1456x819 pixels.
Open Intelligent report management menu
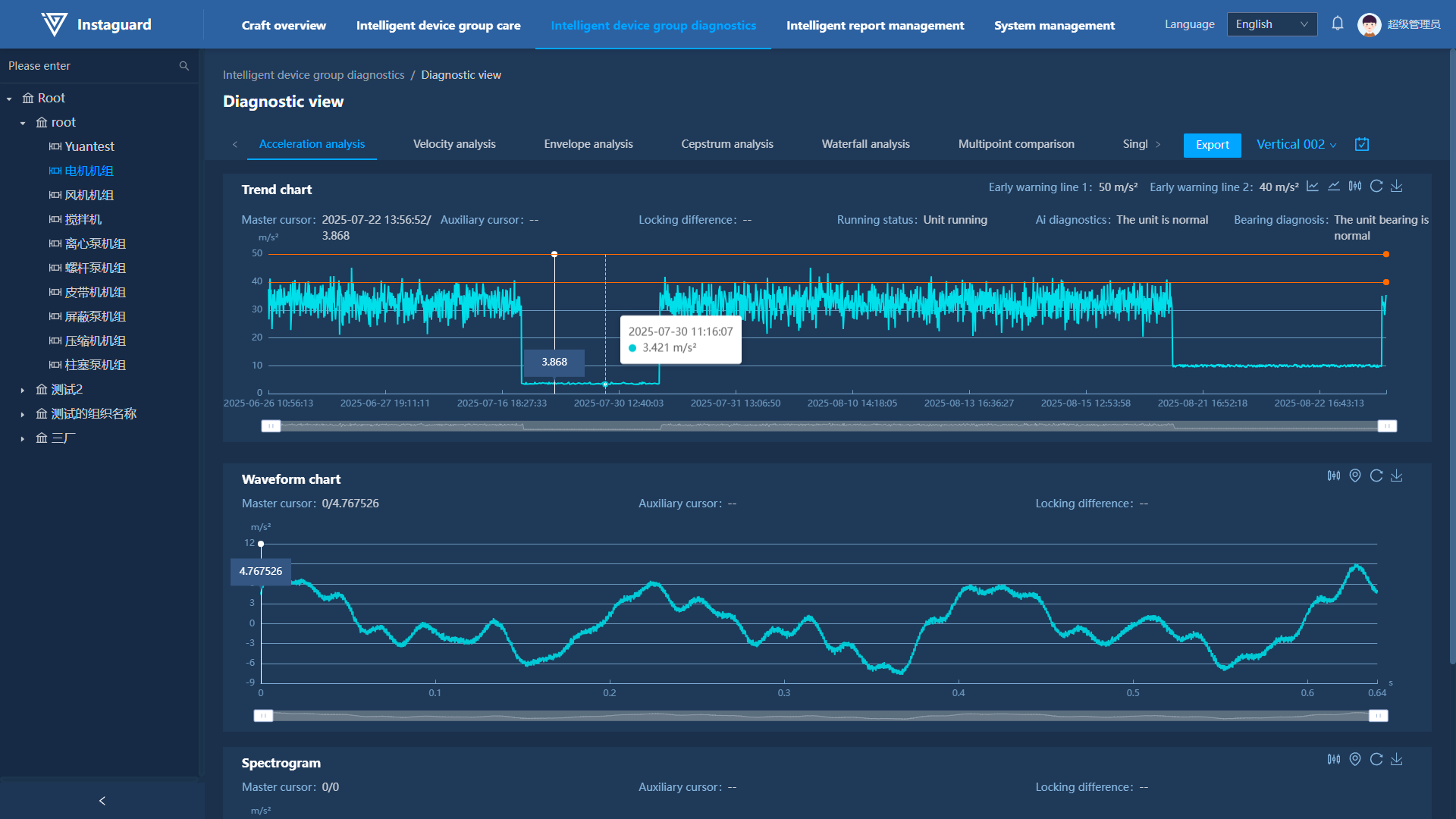(875, 25)
